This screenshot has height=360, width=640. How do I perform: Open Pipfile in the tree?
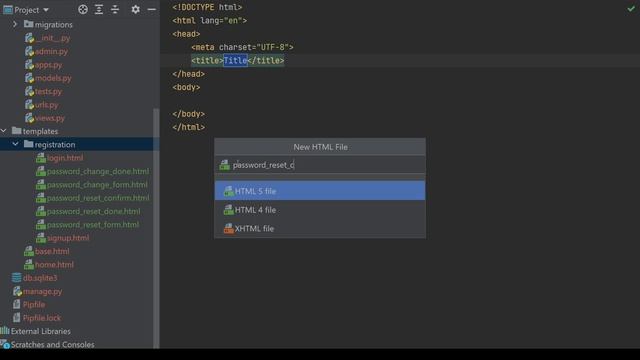tap(34, 304)
